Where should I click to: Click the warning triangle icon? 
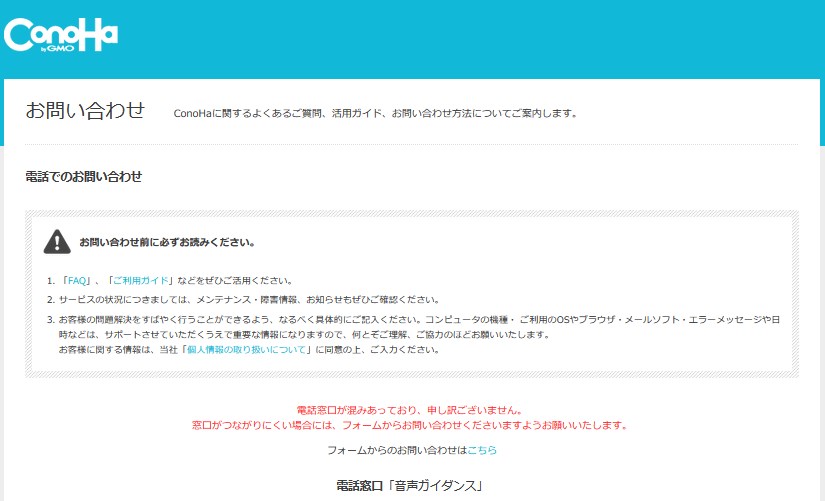(x=57, y=241)
